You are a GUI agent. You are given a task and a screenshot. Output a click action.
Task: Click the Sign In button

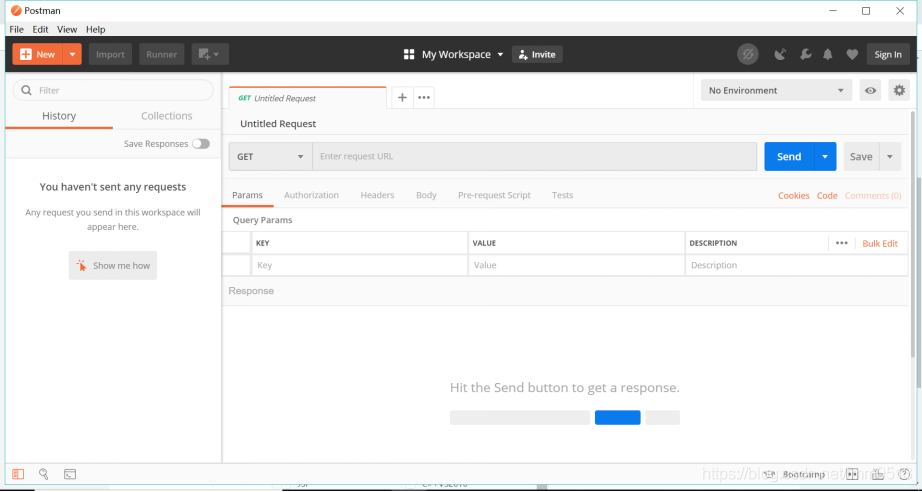coord(888,54)
